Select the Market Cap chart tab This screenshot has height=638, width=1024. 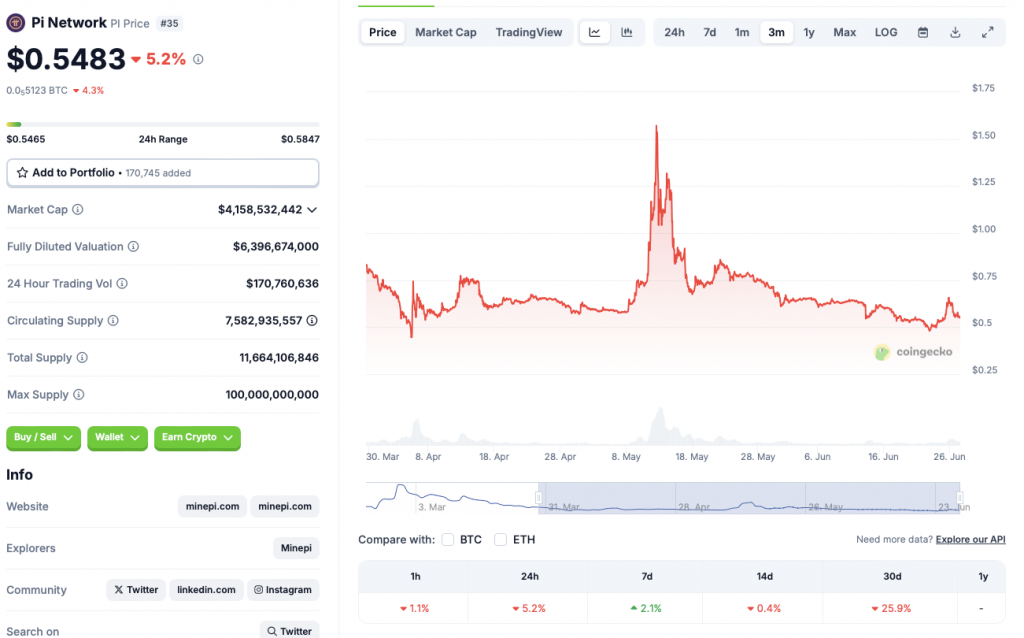click(445, 32)
